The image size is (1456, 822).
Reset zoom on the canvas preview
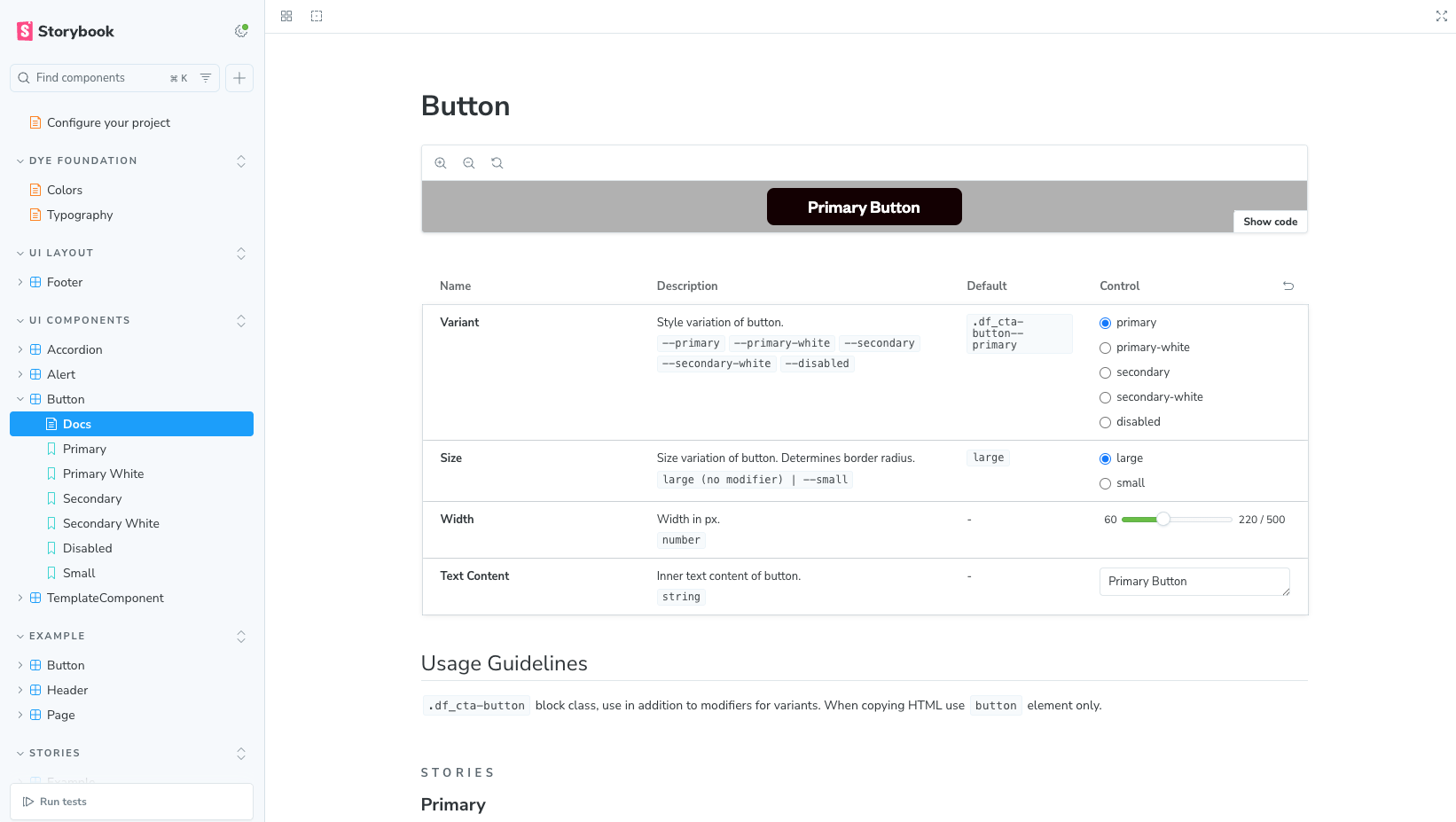(497, 163)
